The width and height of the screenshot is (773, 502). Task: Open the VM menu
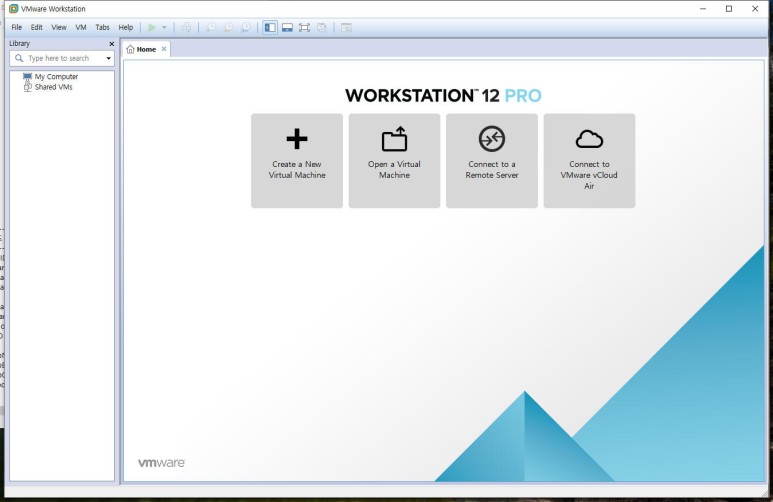point(81,28)
